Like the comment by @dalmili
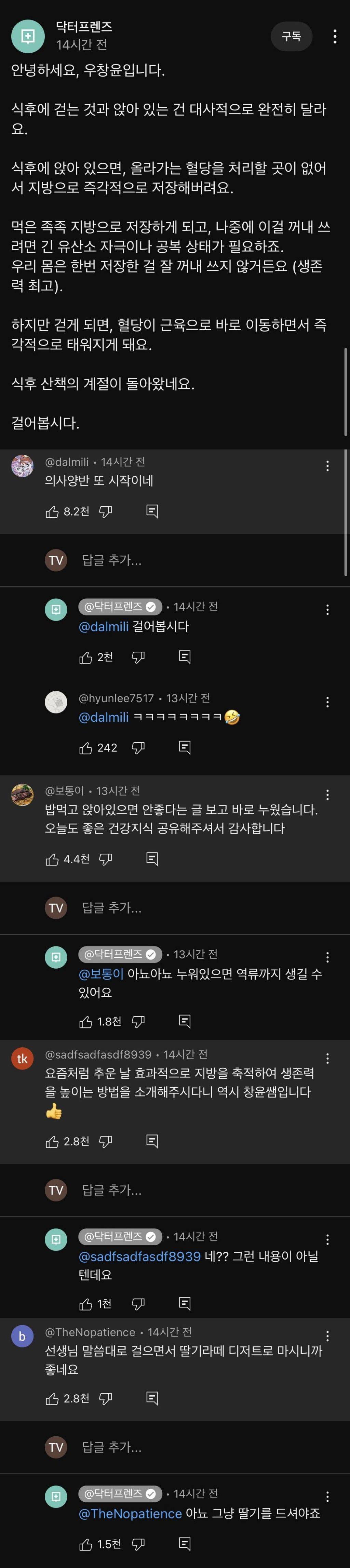350x1568 pixels. pos(52,512)
